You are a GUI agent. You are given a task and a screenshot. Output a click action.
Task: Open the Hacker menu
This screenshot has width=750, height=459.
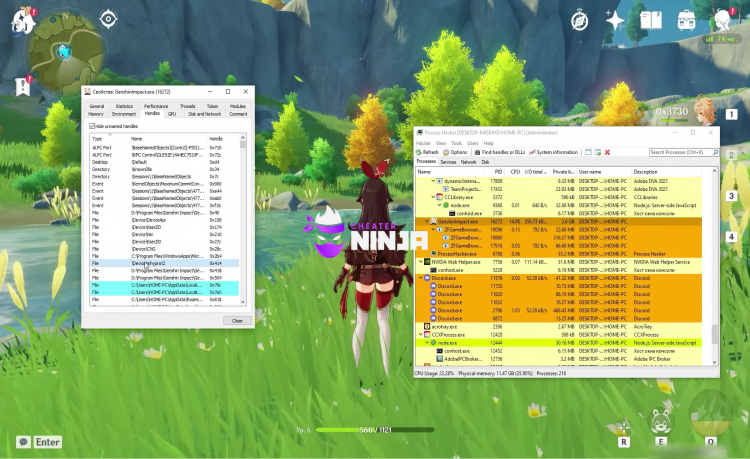[423, 143]
